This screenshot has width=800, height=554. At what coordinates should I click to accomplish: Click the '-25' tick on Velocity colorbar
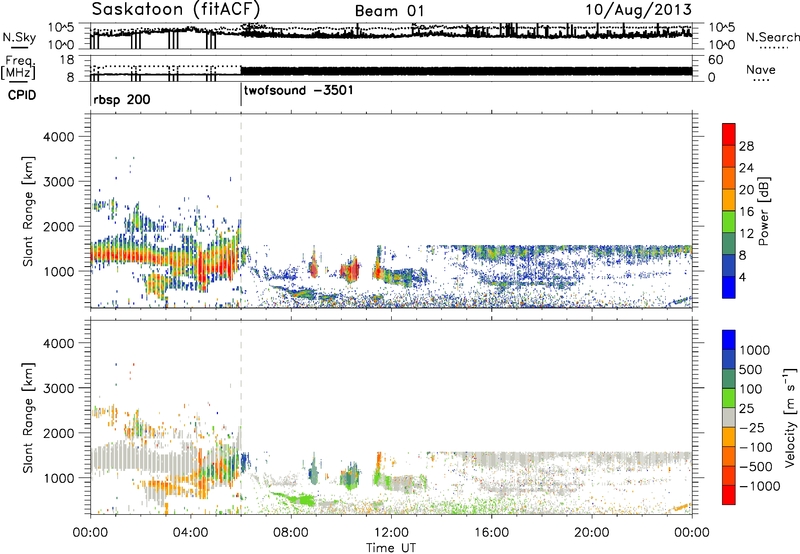[751, 427]
